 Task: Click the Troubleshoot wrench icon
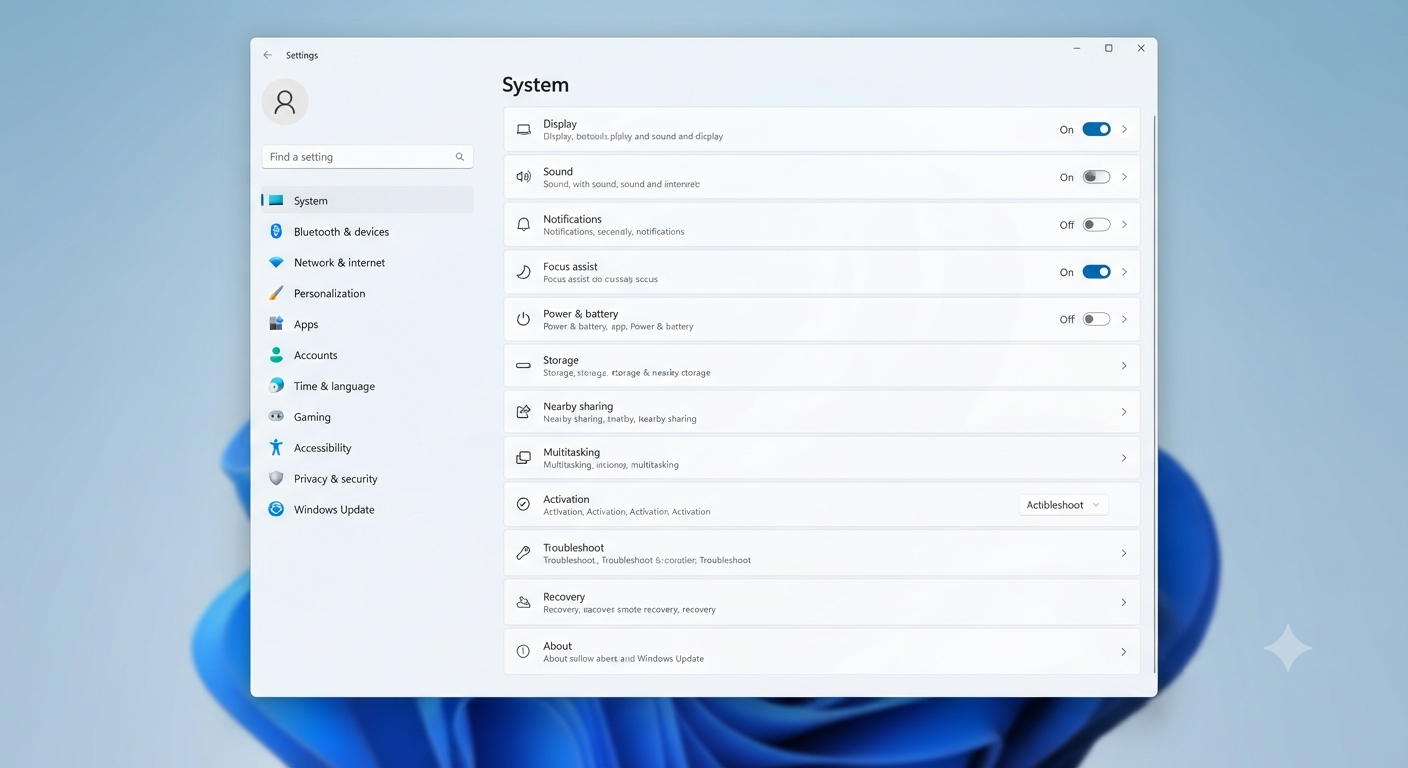point(523,553)
